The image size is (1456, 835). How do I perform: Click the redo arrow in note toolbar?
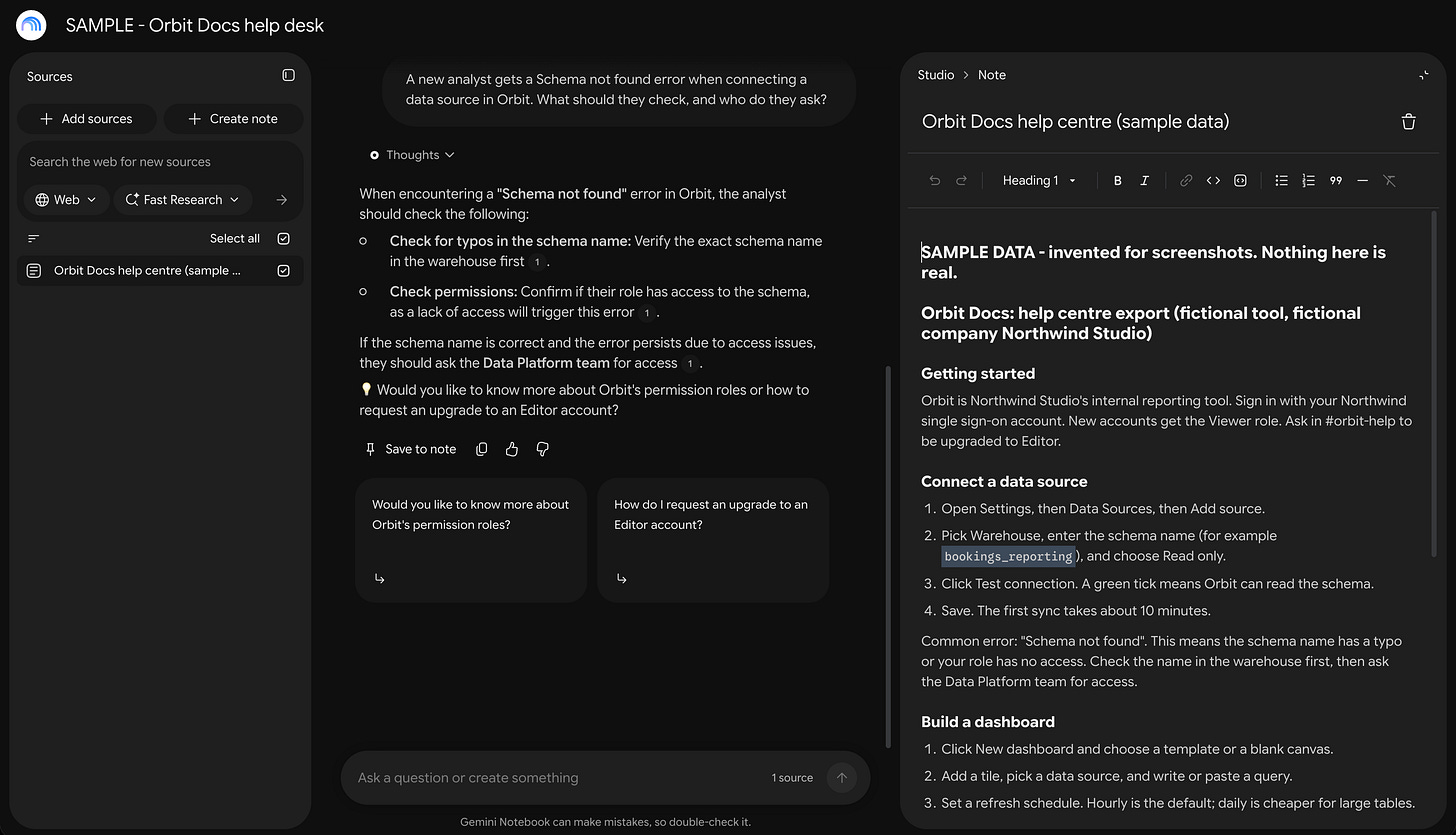tap(962, 181)
